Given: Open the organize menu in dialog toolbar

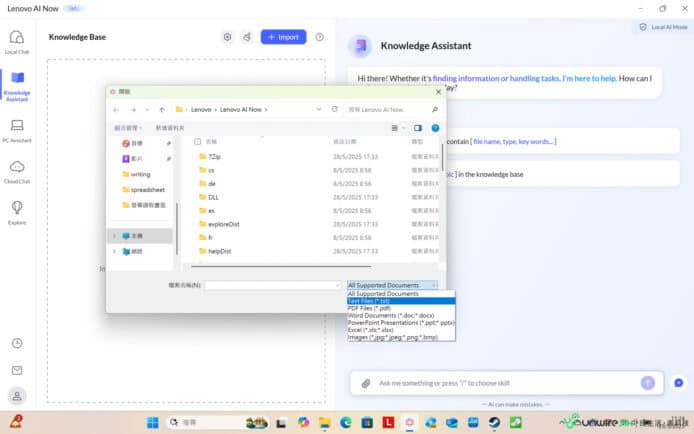Looking at the screenshot, I should click(x=127, y=128).
